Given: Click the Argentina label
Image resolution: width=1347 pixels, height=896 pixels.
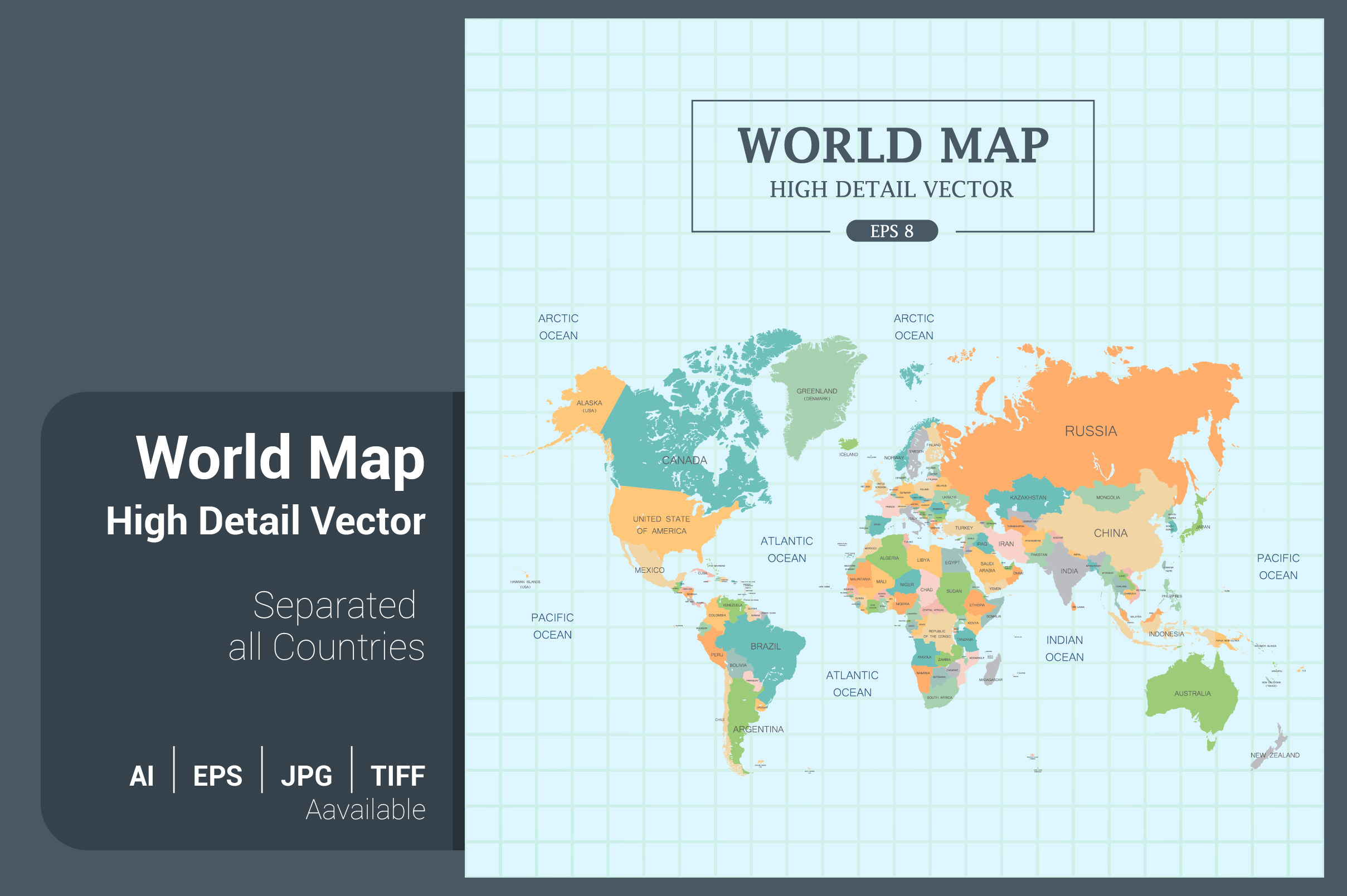Looking at the screenshot, I should [758, 729].
